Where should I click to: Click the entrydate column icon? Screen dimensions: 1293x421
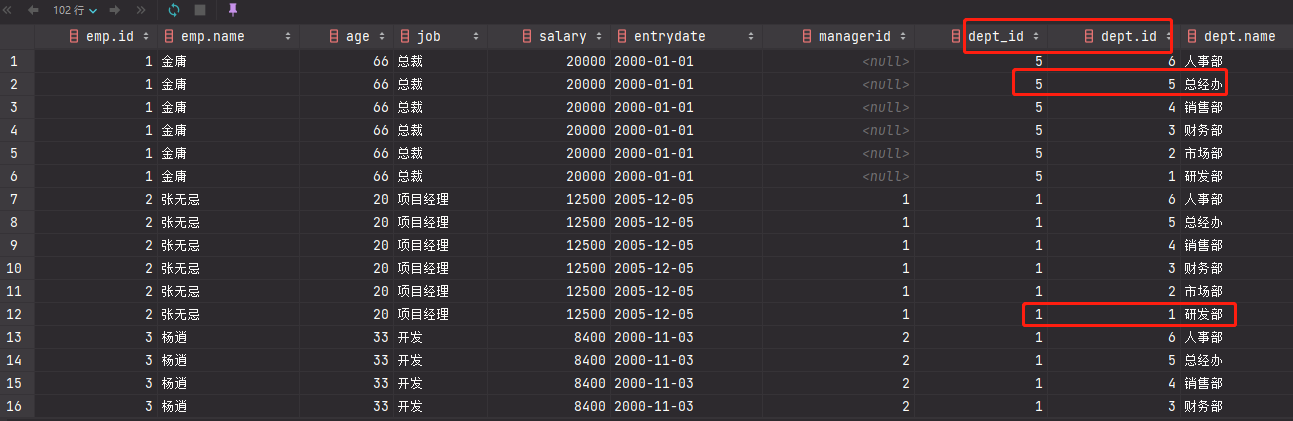click(621, 37)
